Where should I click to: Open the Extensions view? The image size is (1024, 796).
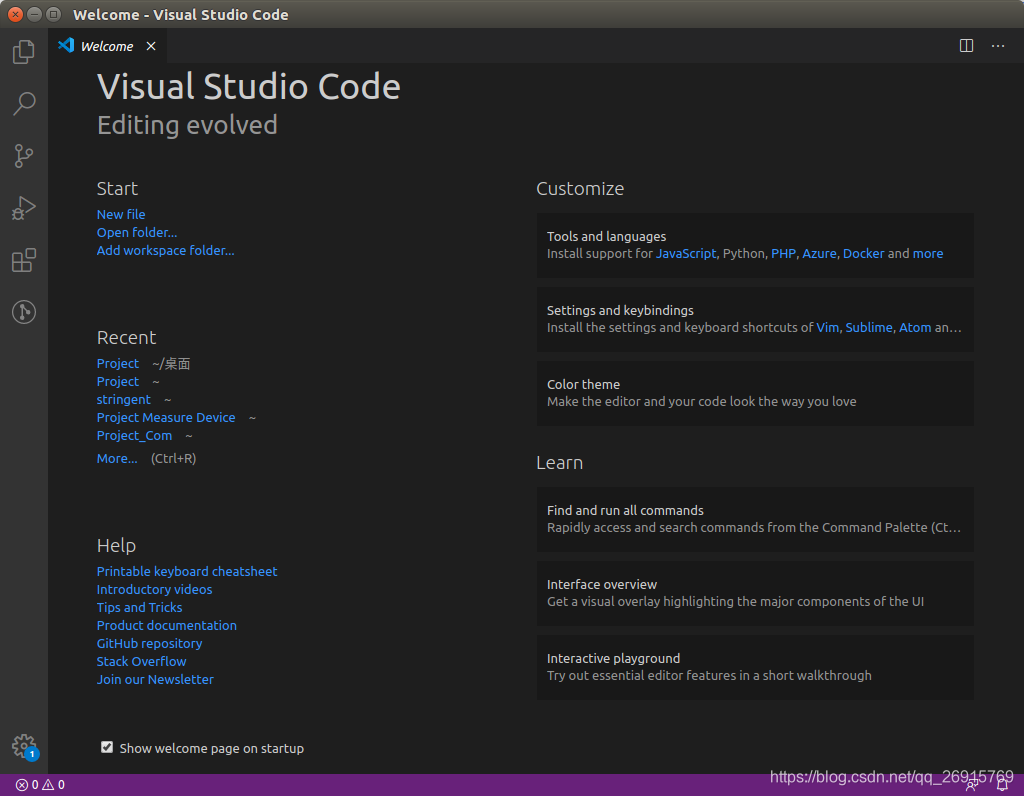coord(24,261)
